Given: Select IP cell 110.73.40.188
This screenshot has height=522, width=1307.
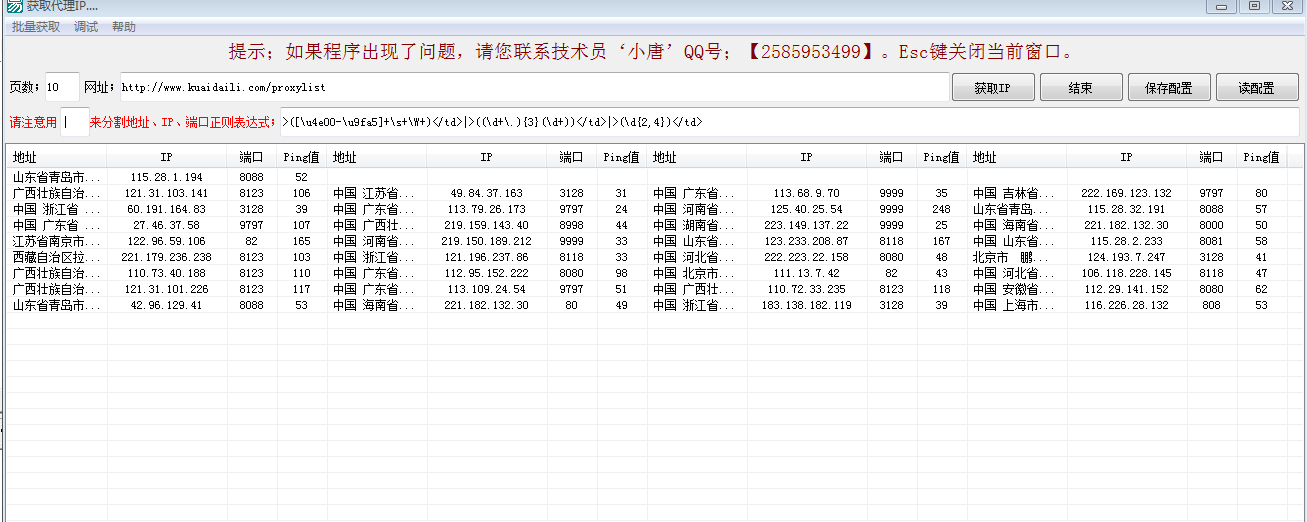Looking at the screenshot, I should tap(166, 273).
